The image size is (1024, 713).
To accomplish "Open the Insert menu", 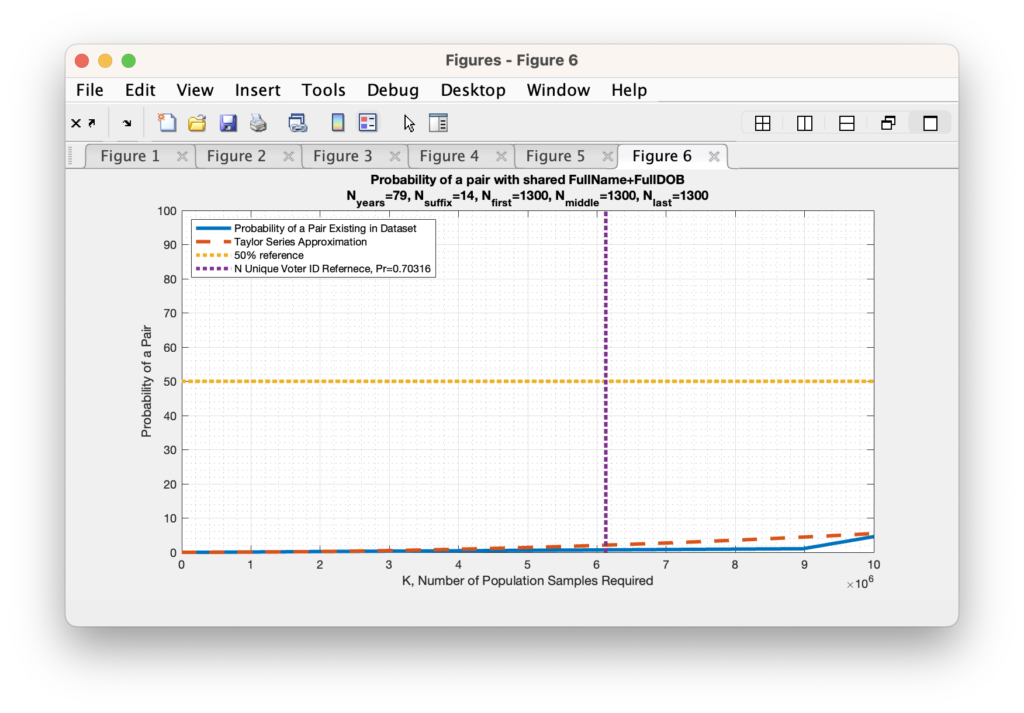I will 257,90.
